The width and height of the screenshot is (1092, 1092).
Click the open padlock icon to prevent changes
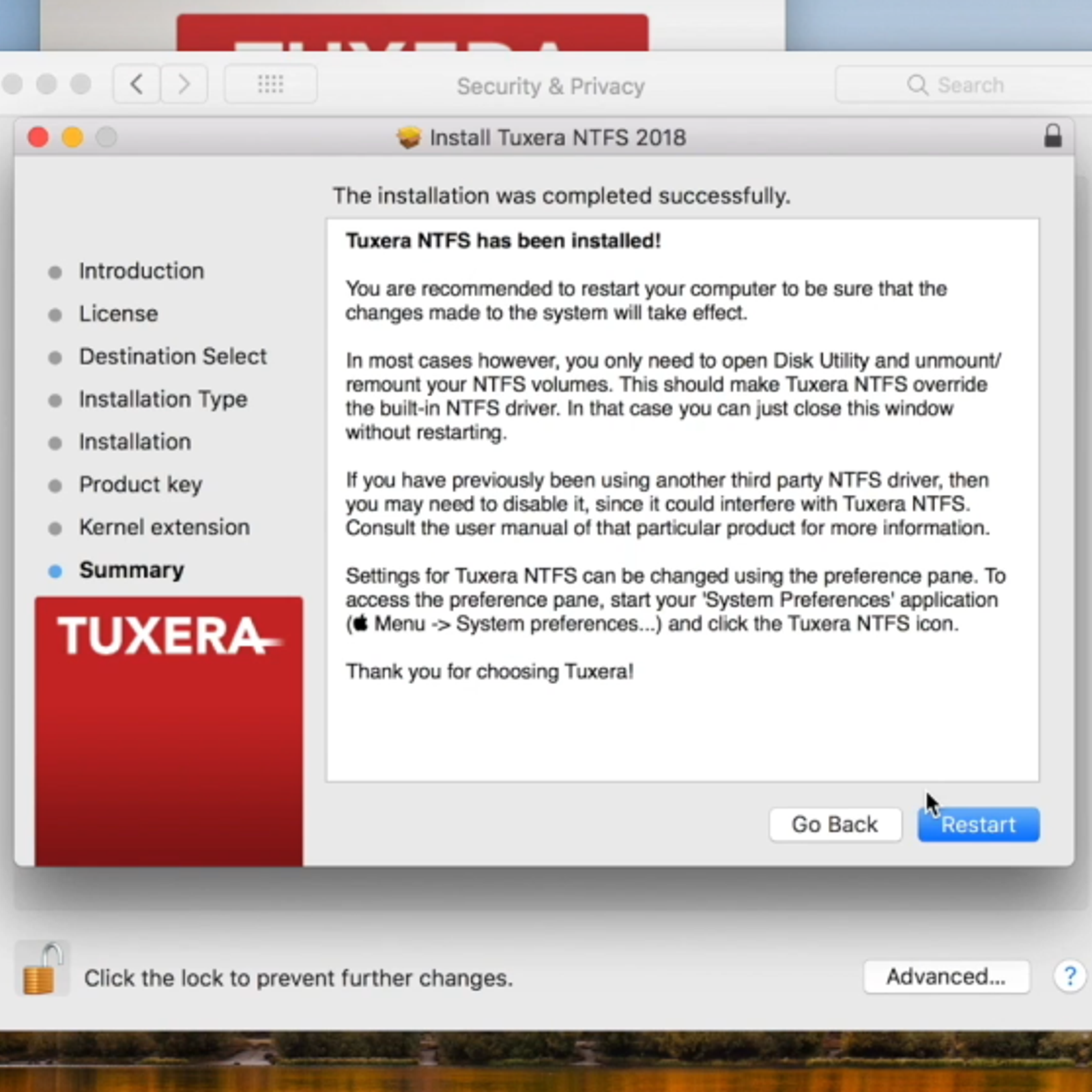41,969
